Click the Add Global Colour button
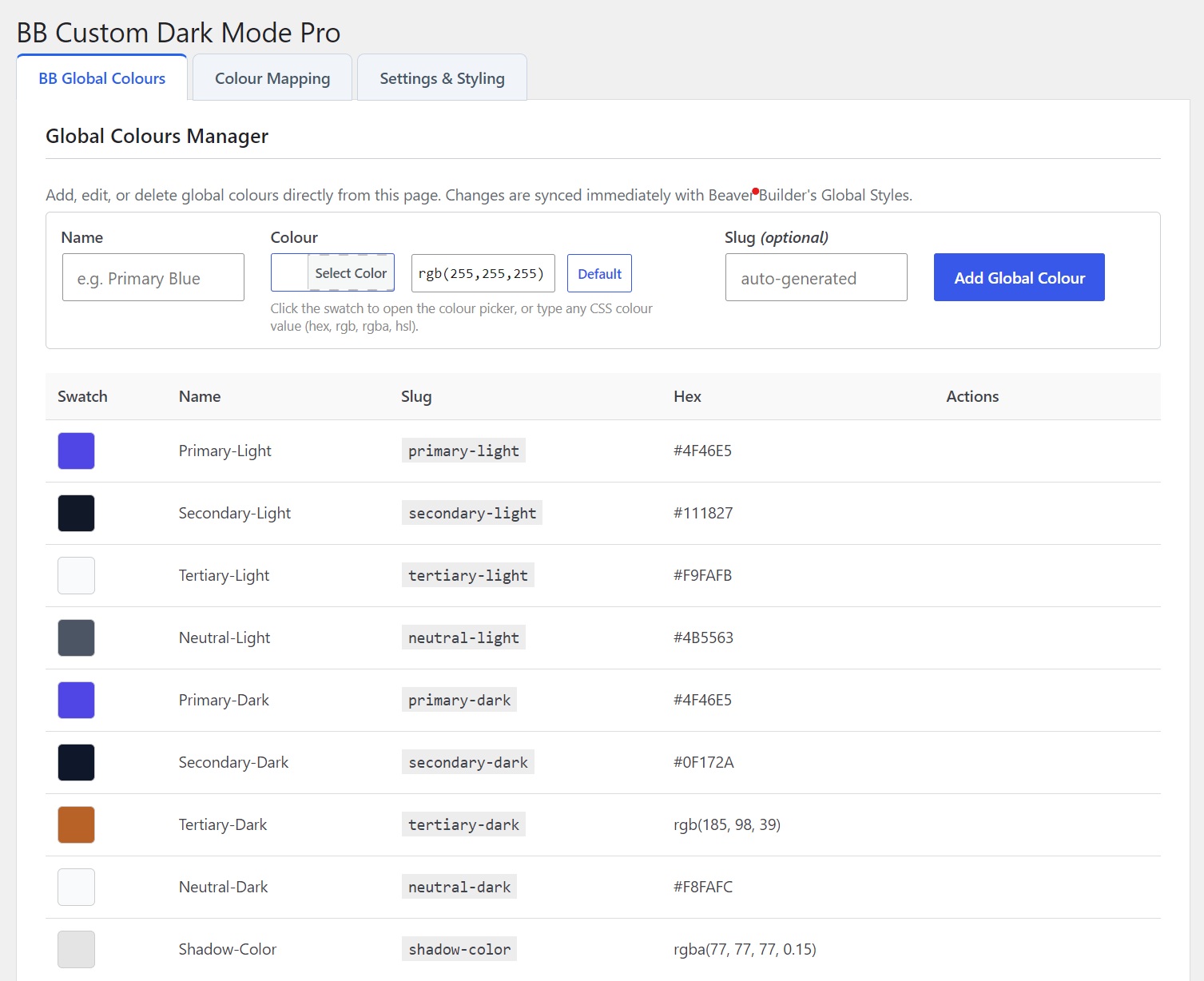Viewport: 1204px width, 981px height. [1019, 277]
